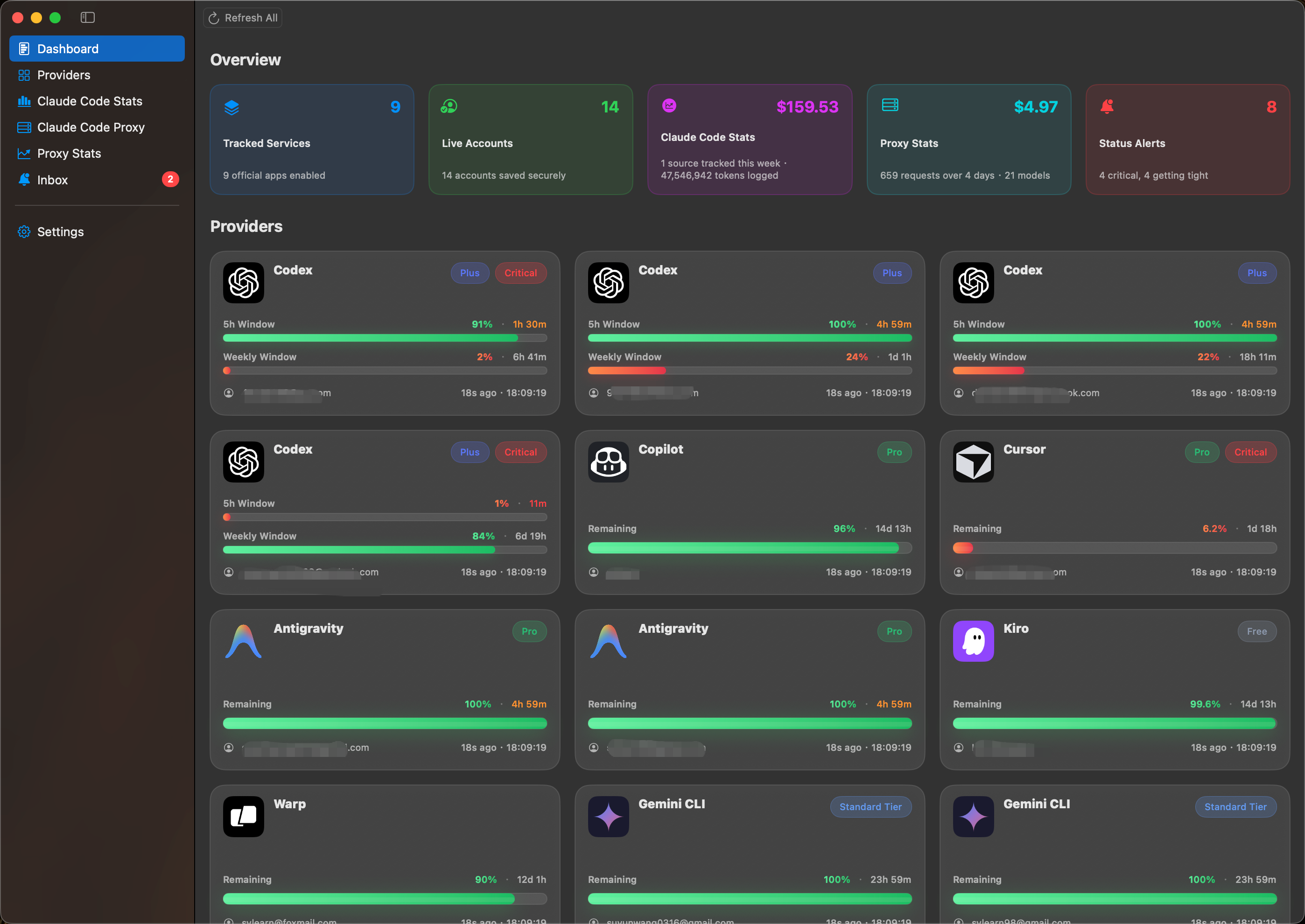
Task: Click the Antigravity provider icon
Action: click(243, 641)
